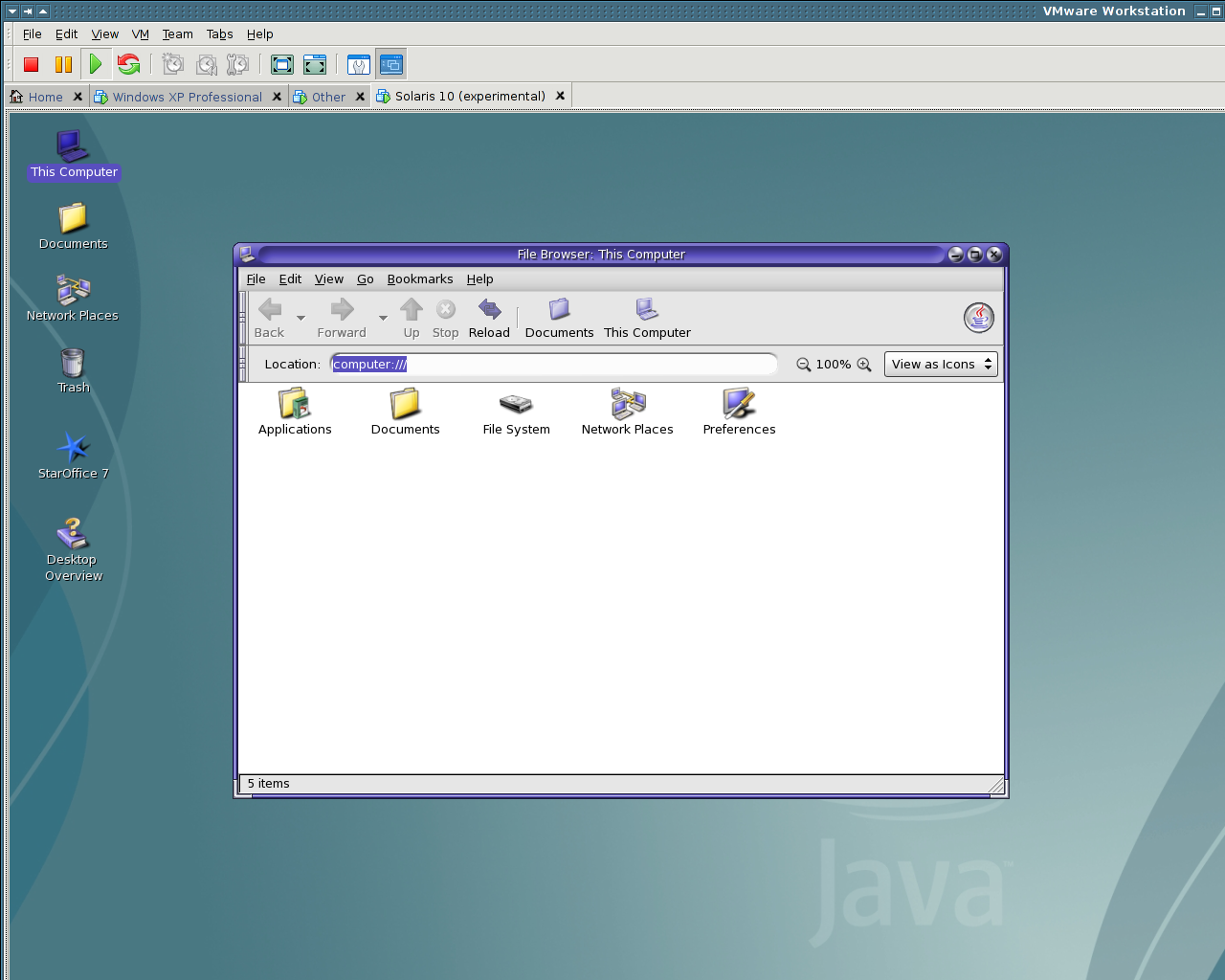
Task: Open the Back history dropdown arrow
Action: click(301, 318)
